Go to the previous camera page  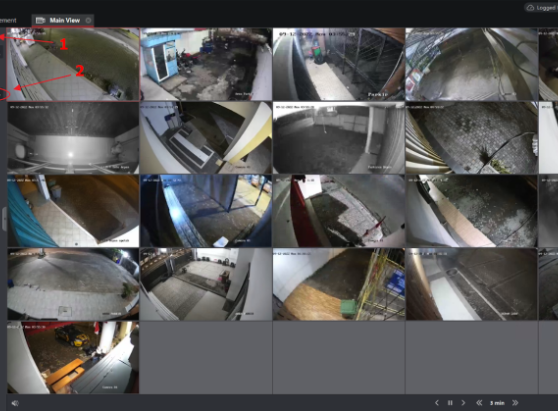coord(437,403)
